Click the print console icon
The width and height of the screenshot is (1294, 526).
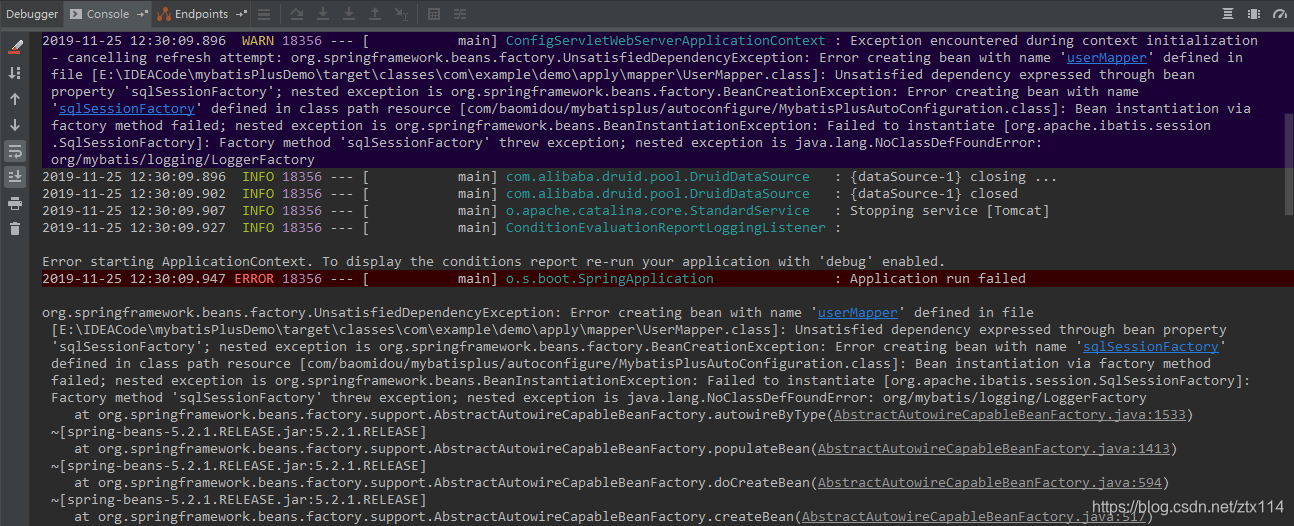(x=15, y=203)
